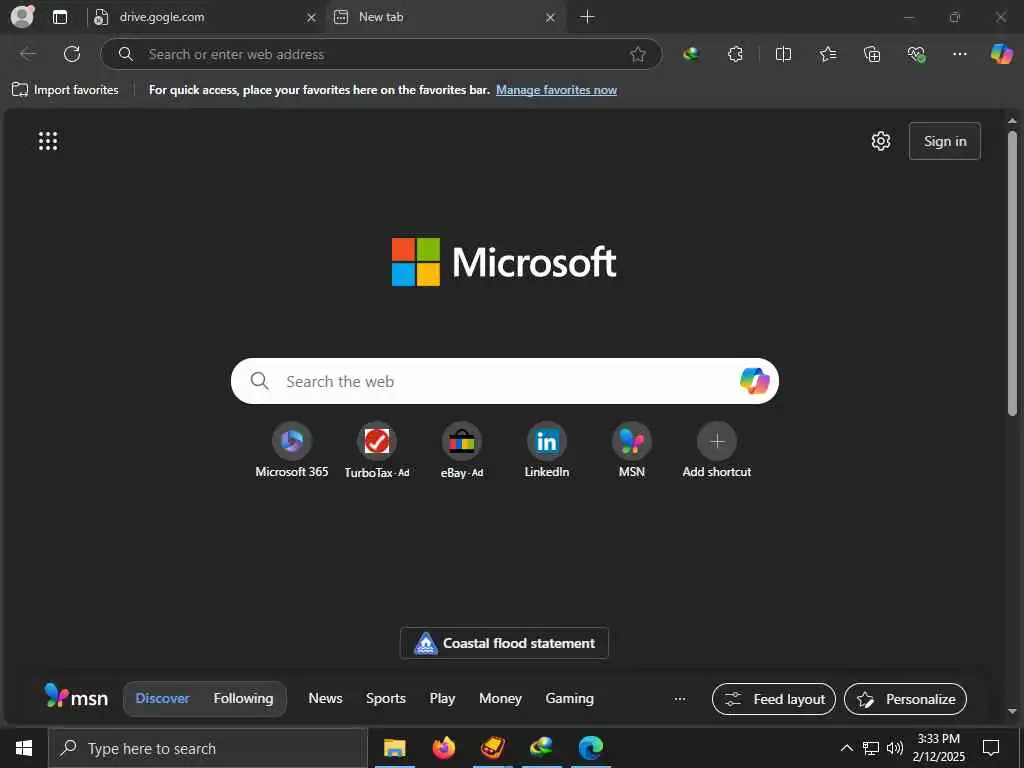Open the MSN shortcut
The width and height of the screenshot is (1024, 768).
pos(632,451)
